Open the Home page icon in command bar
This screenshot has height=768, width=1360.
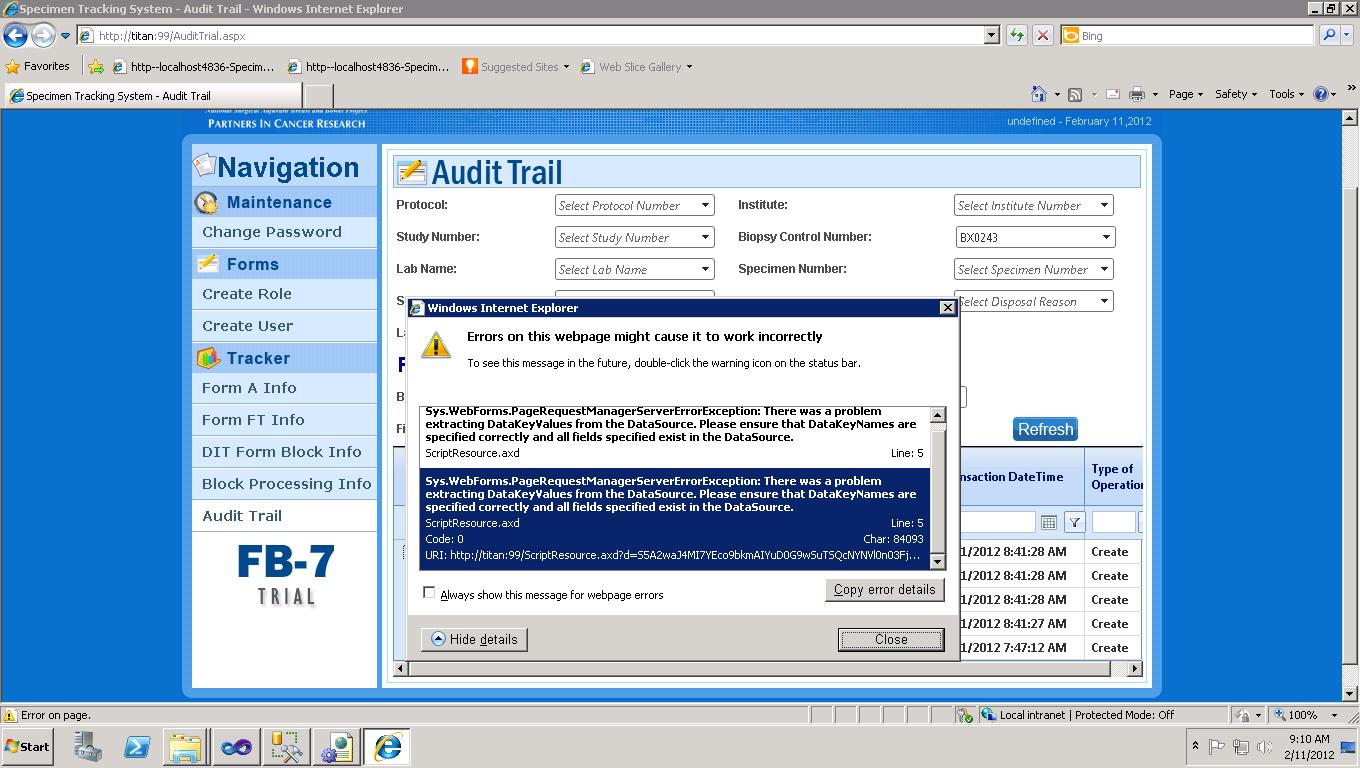[x=1039, y=94]
